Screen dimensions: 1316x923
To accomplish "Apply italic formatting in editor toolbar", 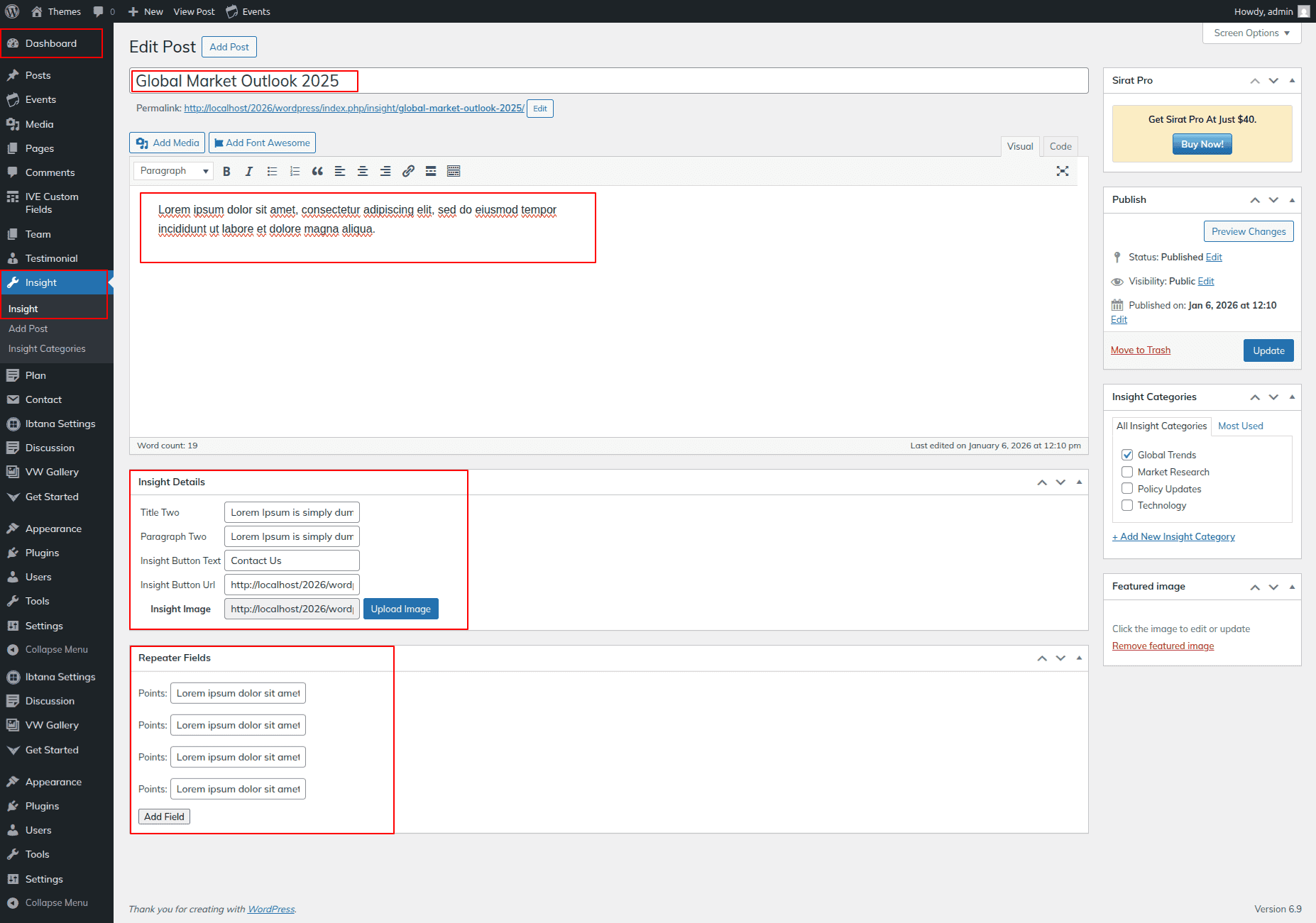I will click(248, 171).
